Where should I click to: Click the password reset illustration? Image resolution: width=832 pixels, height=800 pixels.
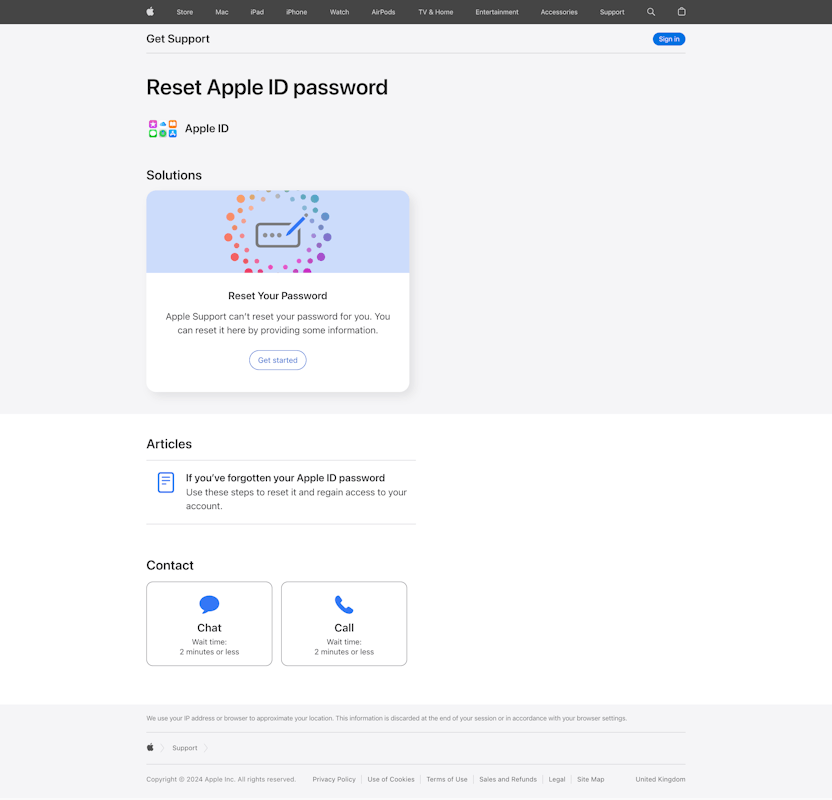point(278,232)
